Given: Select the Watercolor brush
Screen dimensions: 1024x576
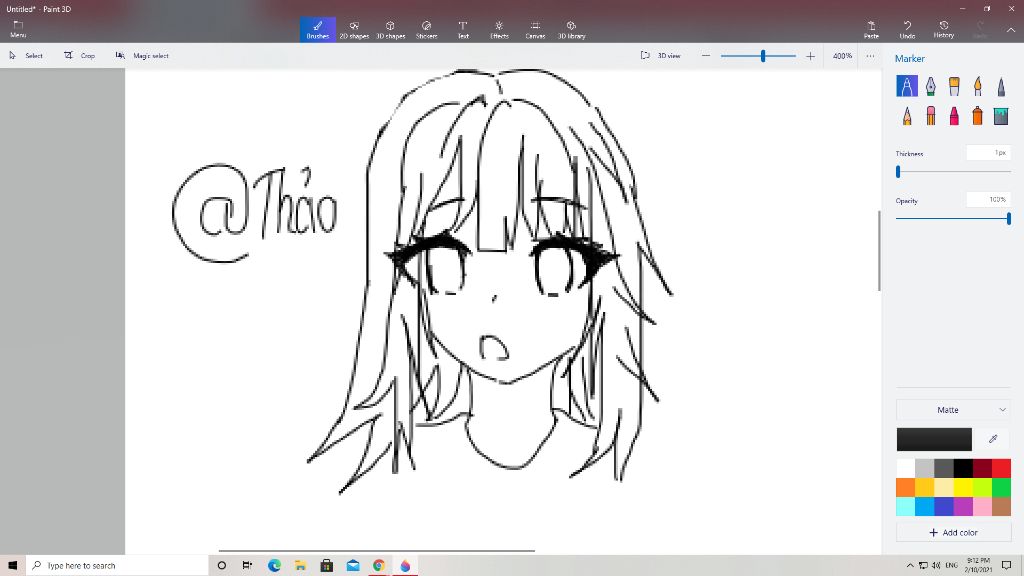Looking at the screenshot, I should pyautogui.click(x=978, y=86).
